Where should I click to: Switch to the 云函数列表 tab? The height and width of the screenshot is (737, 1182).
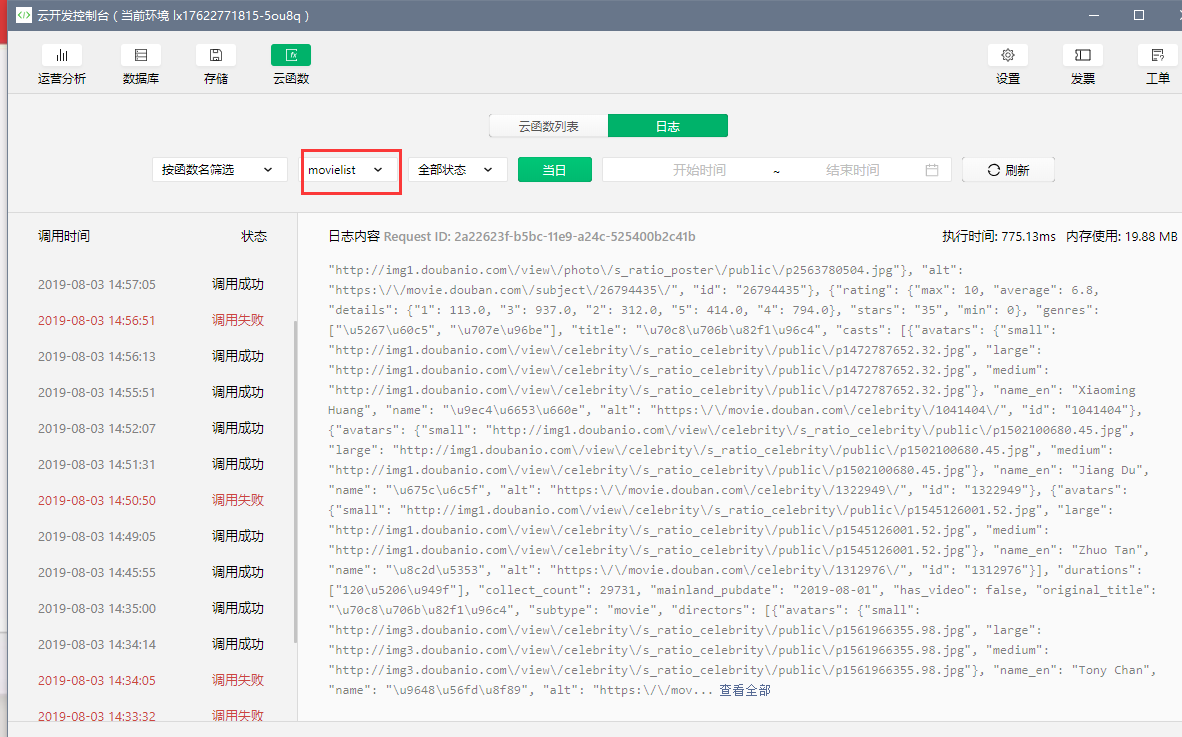[x=549, y=126]
